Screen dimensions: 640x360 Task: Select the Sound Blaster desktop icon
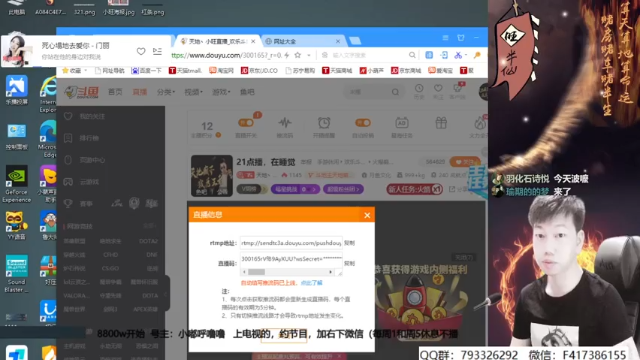point(16,274)
